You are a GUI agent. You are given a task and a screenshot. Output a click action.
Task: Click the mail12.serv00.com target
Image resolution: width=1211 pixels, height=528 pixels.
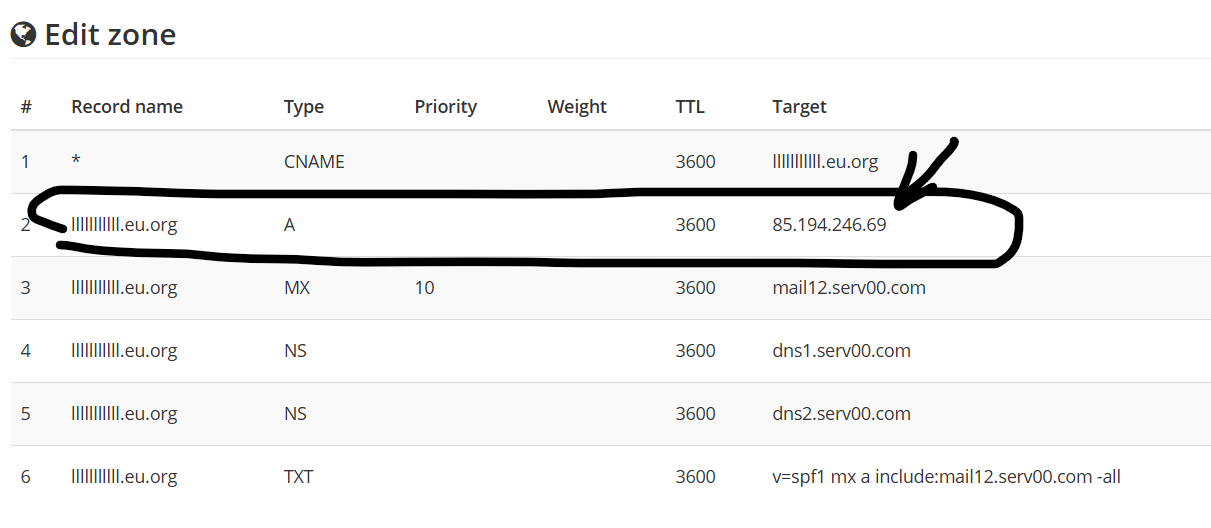tap(849, 288)
